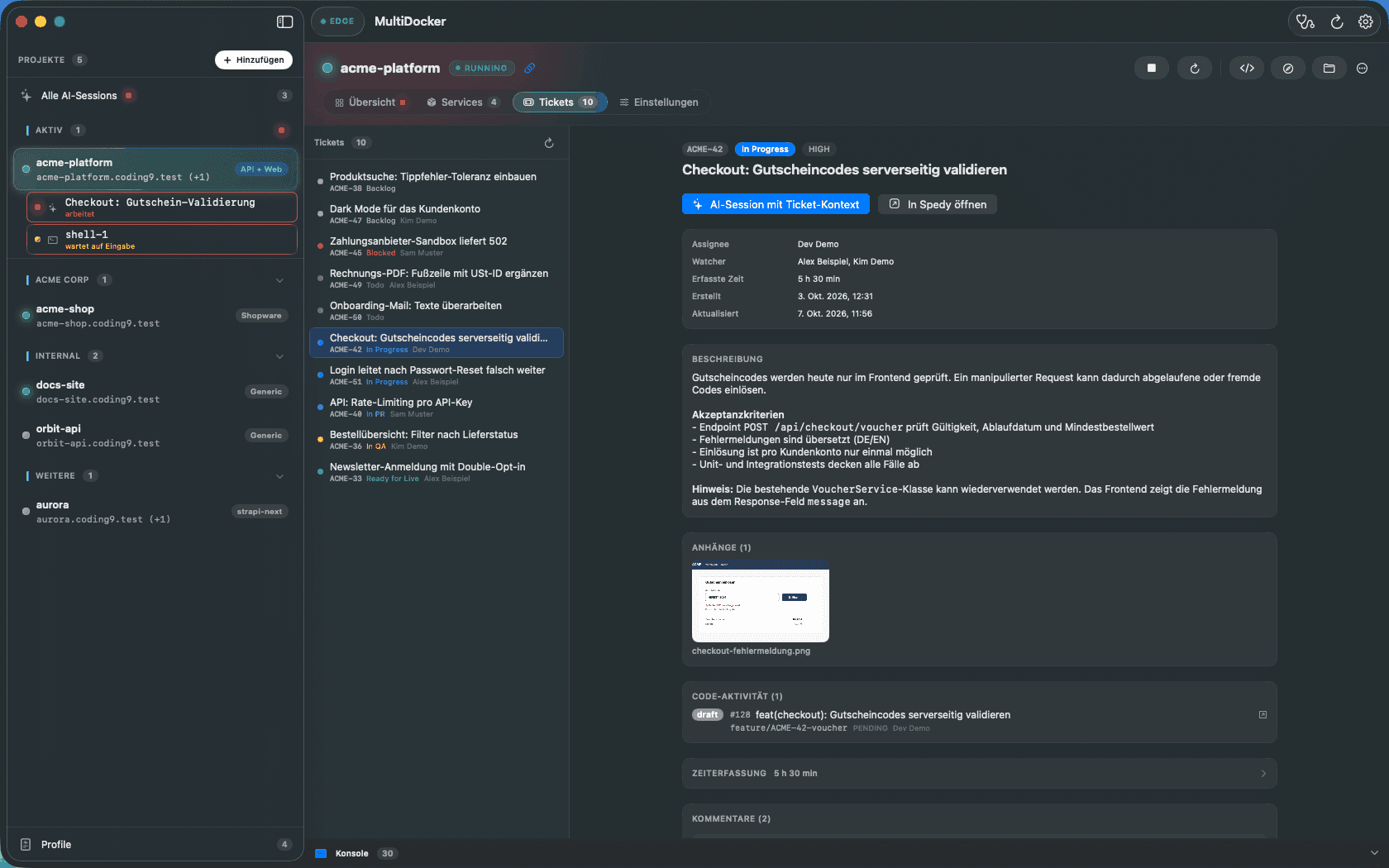Switch to the Übersicht tab
Viewport: 1389px width, 868px height.
coord(370,103)
